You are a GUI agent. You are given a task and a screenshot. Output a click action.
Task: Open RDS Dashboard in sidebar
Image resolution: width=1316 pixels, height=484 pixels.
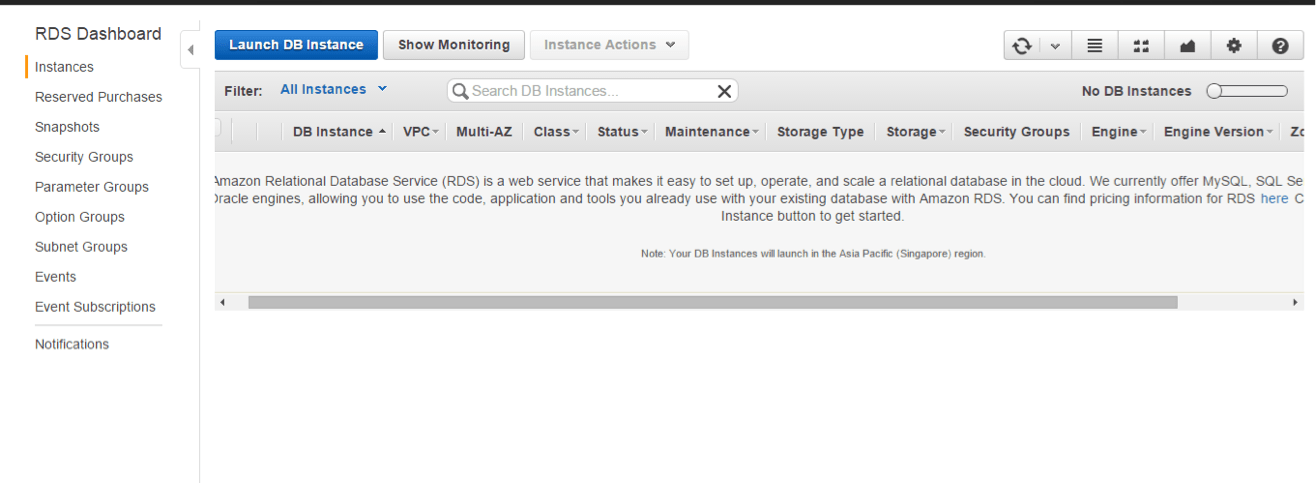point(98,34)
